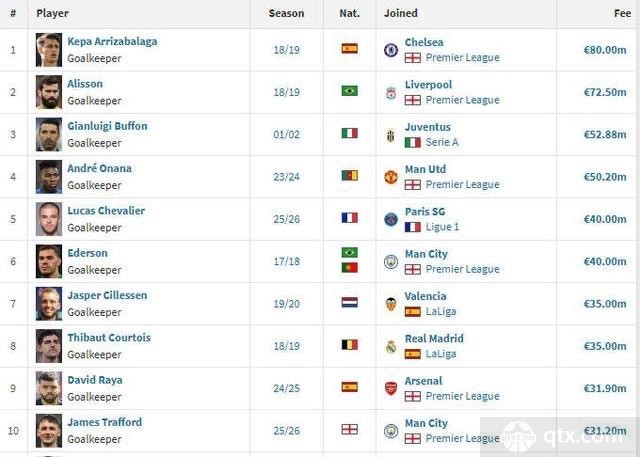Open Kepa Arrizabalaga player profile link

click(x=112, y=42)
